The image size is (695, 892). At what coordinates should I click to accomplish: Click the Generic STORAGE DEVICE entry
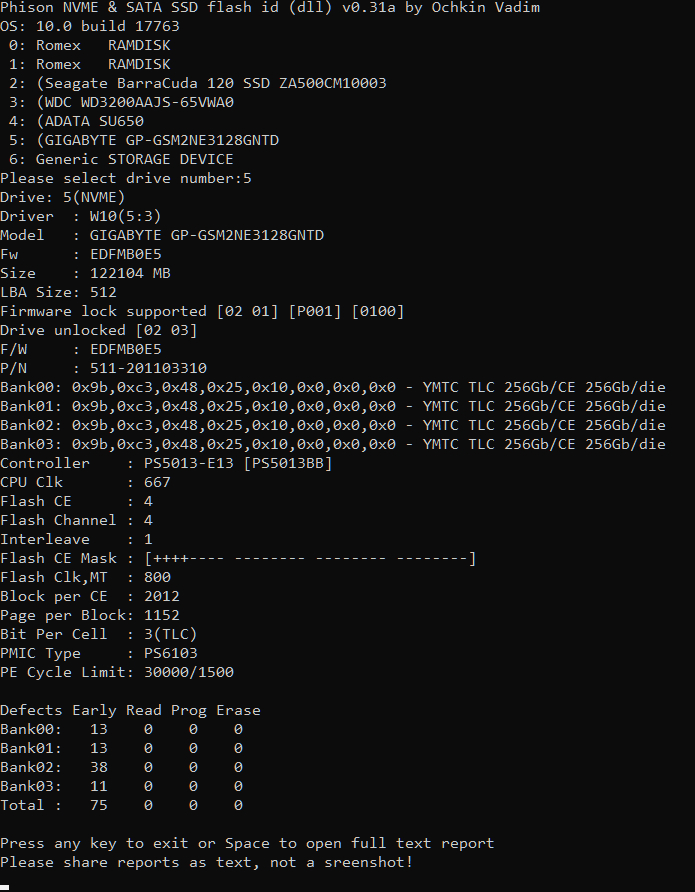pos(134,159)
